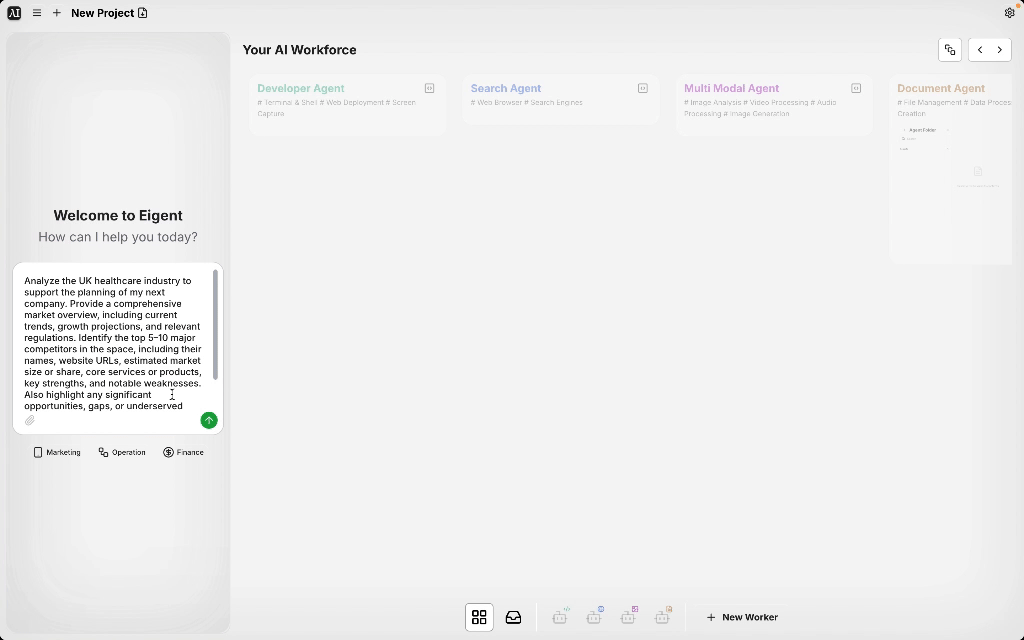This screenshot has height=640, width=1024.
Task: Click Developer Agent tags text
Action: pos(336,108)
